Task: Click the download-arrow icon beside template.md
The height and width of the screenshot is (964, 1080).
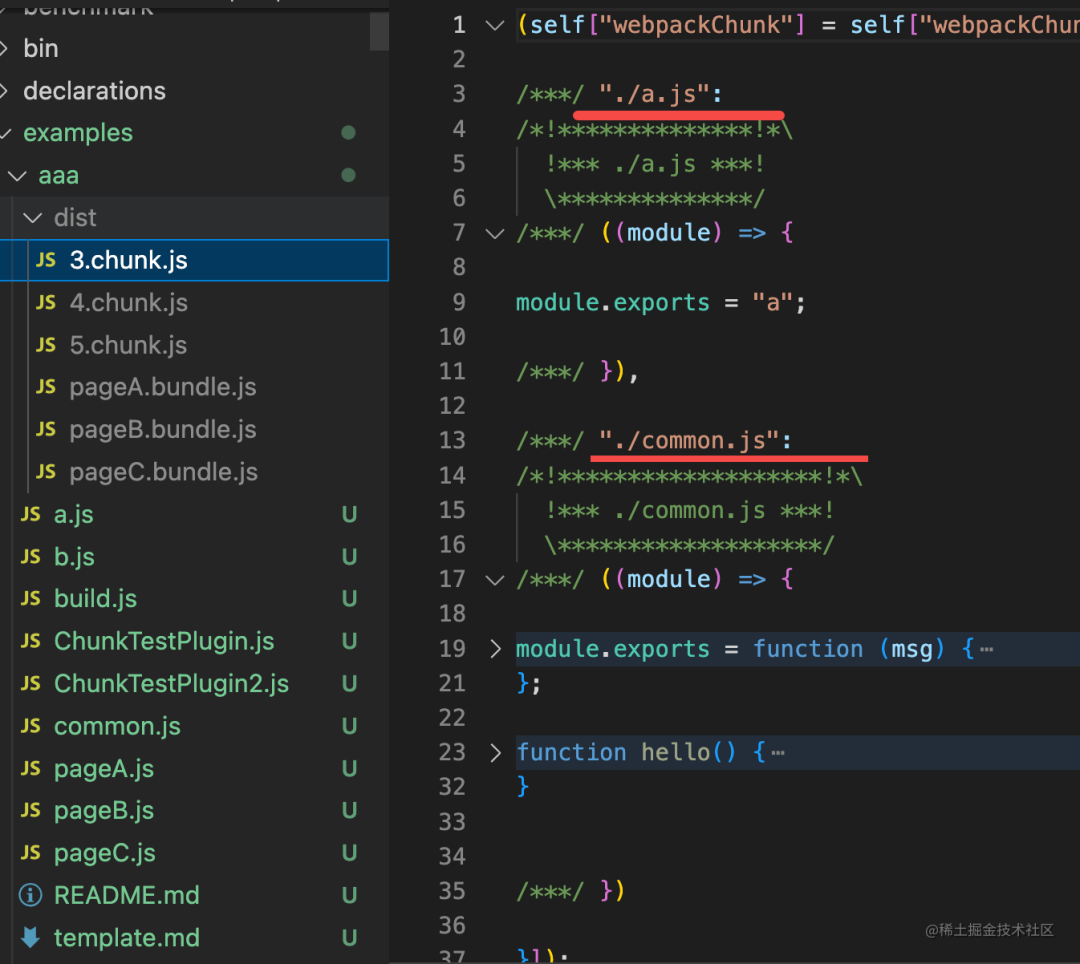Action: [31, 938]
